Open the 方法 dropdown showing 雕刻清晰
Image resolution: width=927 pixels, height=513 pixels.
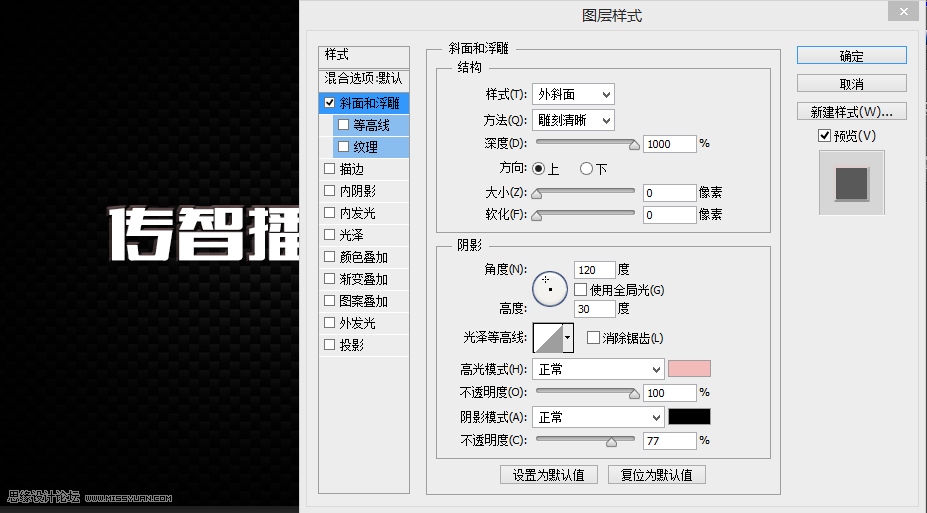(573, 120)
